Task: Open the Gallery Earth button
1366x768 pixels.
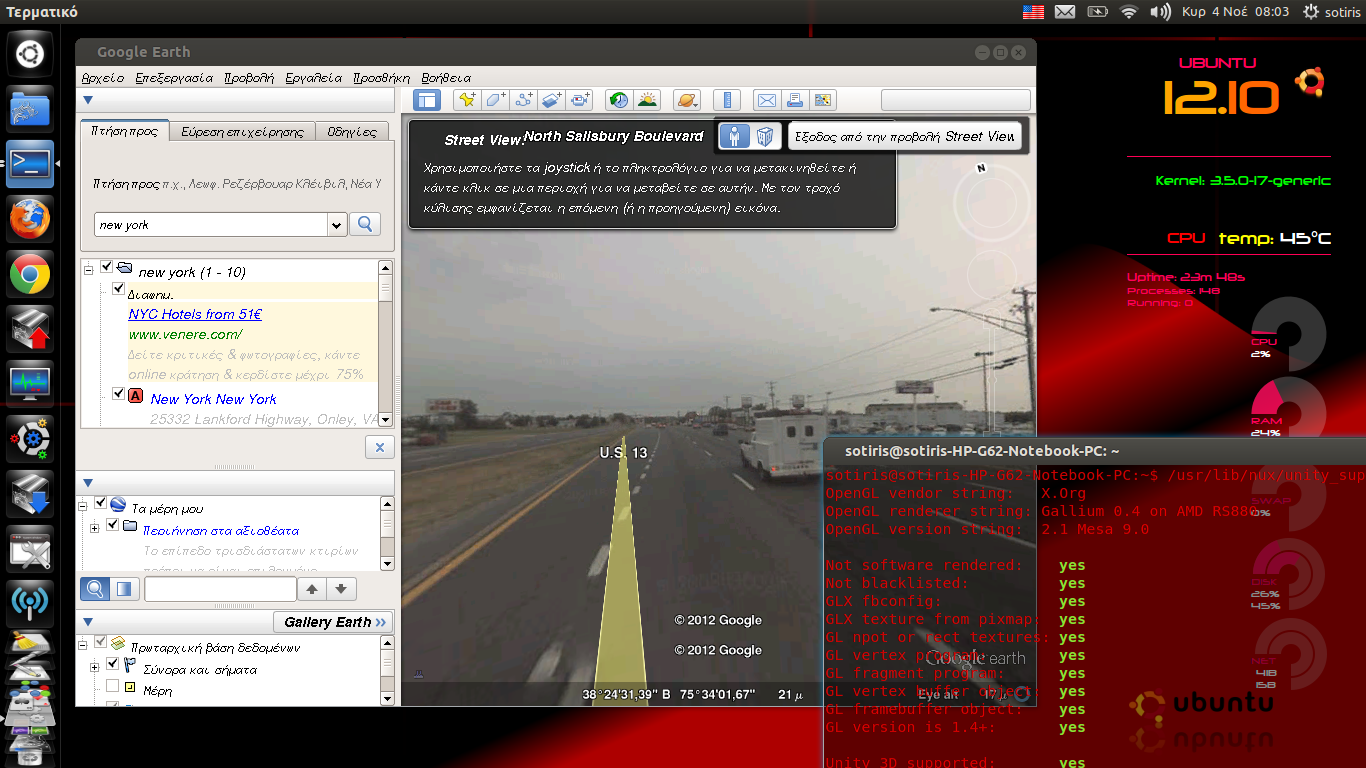Action: pyautogui.click(x=333, y=622)
